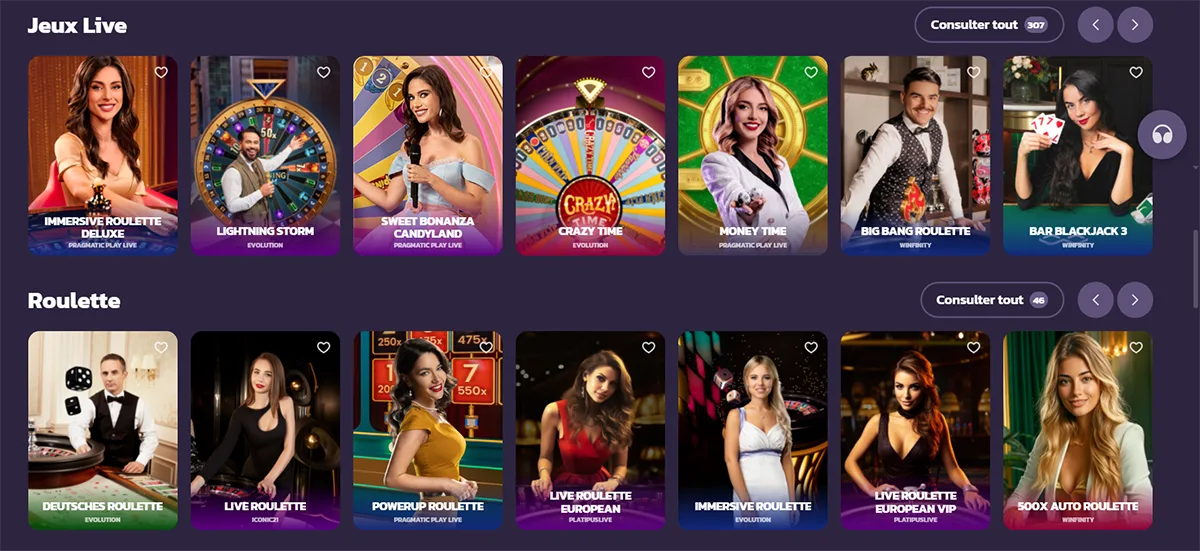Open Consulter tout for Jeux Live
The width and height of the screenshot is (1200, 551).
[988, 25]
